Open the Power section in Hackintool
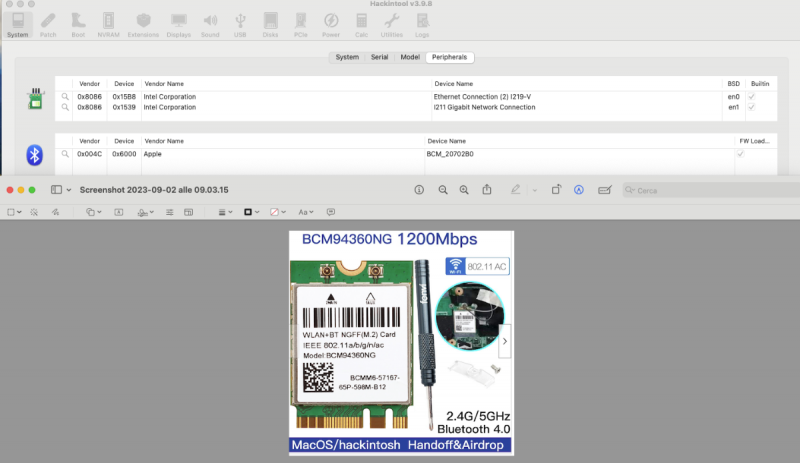This screenshot has width=800, height=463. coord(331,25)
